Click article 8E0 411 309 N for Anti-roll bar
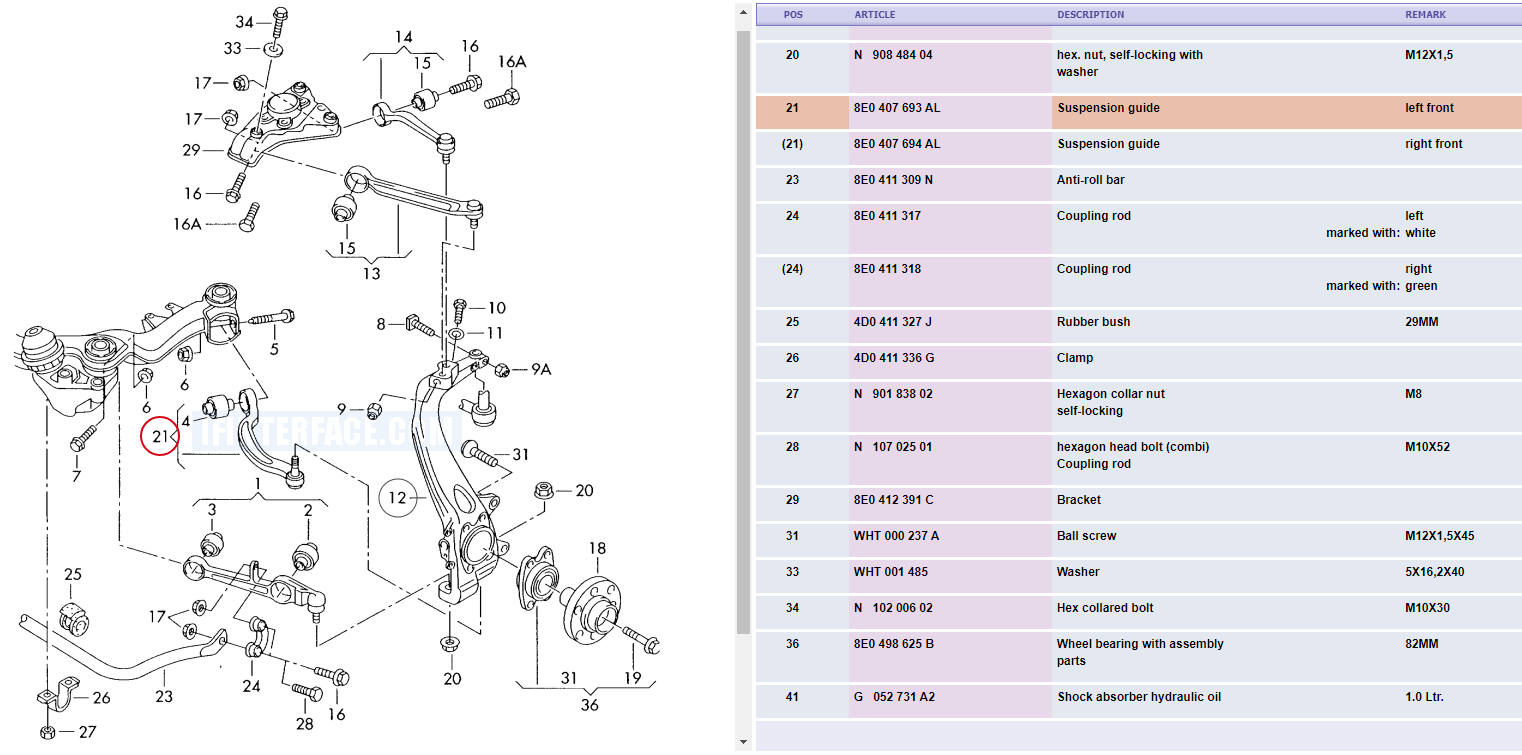Image resolution: width=1522 pixels, height=755 pixels. pyautogui.click(x=893, y=180)
